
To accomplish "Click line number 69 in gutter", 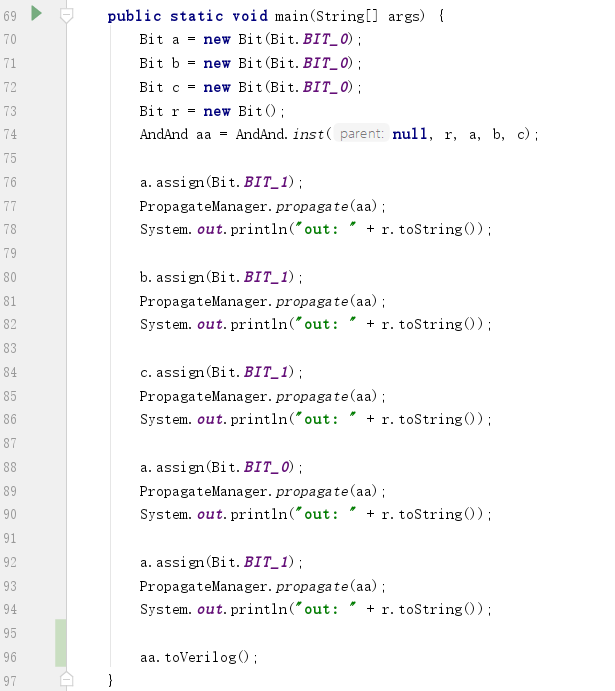I will pyautogui.click(x=10, y=16).
